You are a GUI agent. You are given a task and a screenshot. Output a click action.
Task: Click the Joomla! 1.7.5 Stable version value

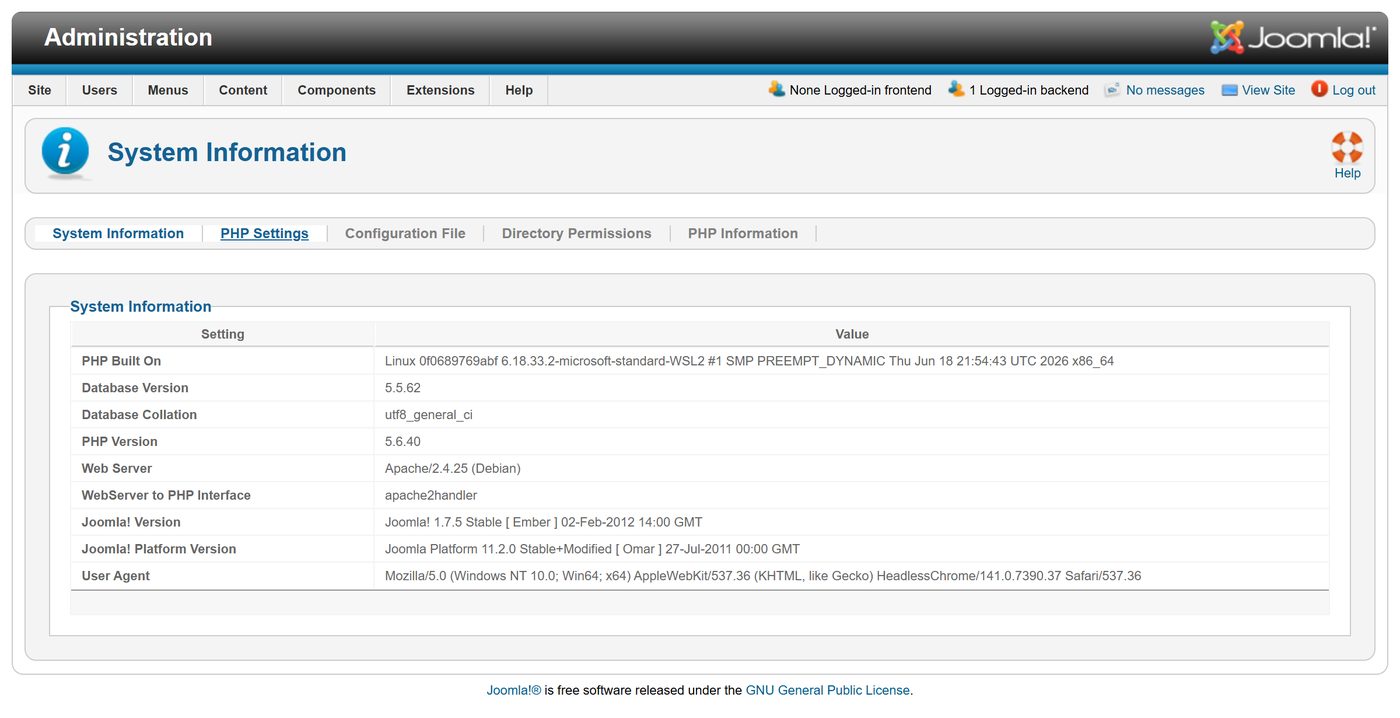pos(544,523)
